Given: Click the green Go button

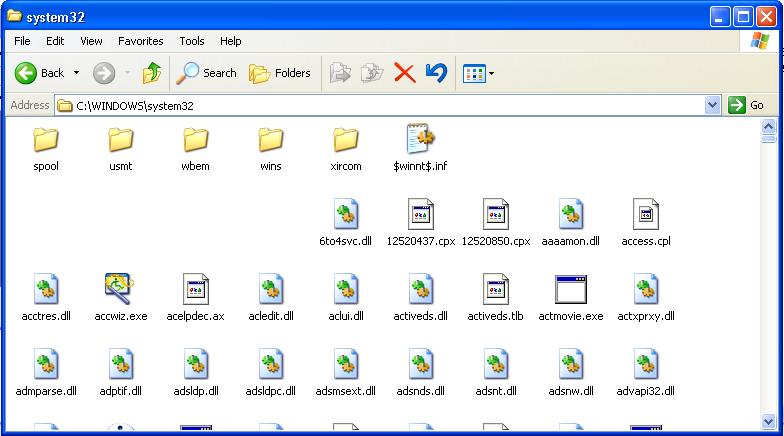Looking at the screenshot, I should 746,106.
